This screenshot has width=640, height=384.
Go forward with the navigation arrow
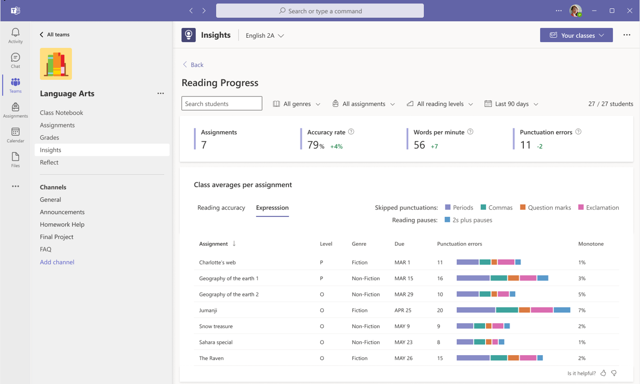click(x=204, y=11)
